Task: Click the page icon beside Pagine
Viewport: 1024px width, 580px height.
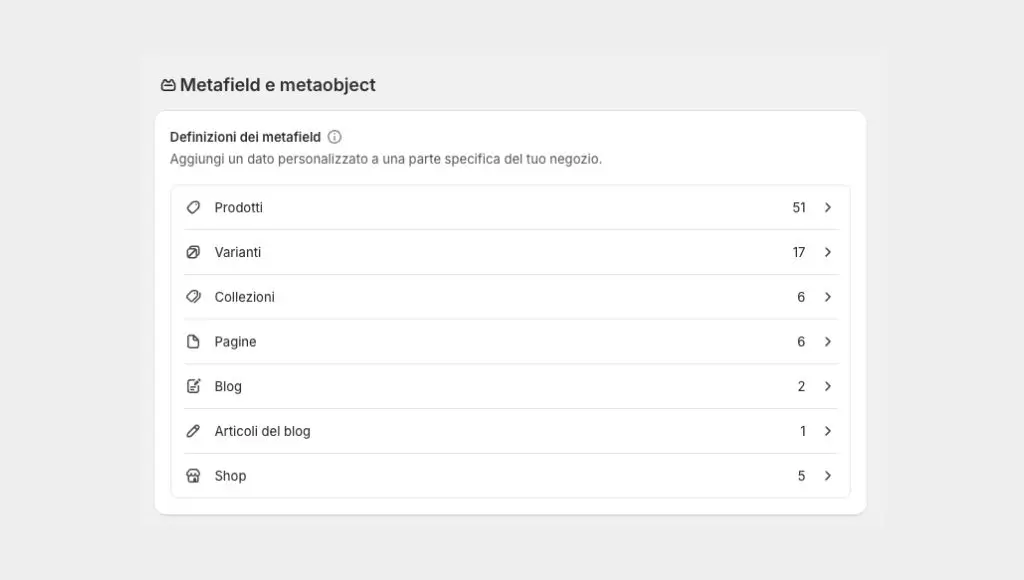Action: click(x=193, y=341)
